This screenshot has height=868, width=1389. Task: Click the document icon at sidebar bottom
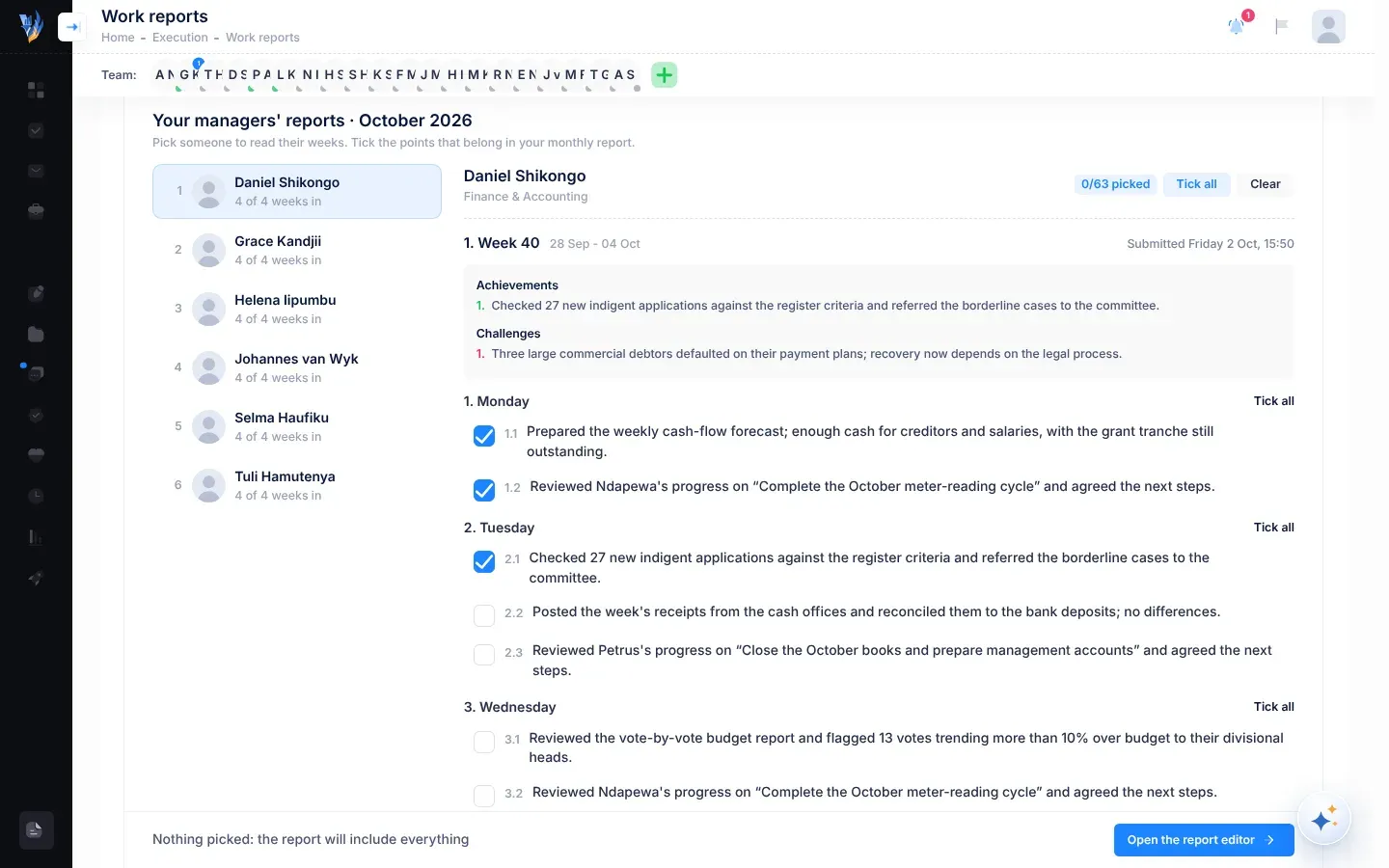(36, 829)
